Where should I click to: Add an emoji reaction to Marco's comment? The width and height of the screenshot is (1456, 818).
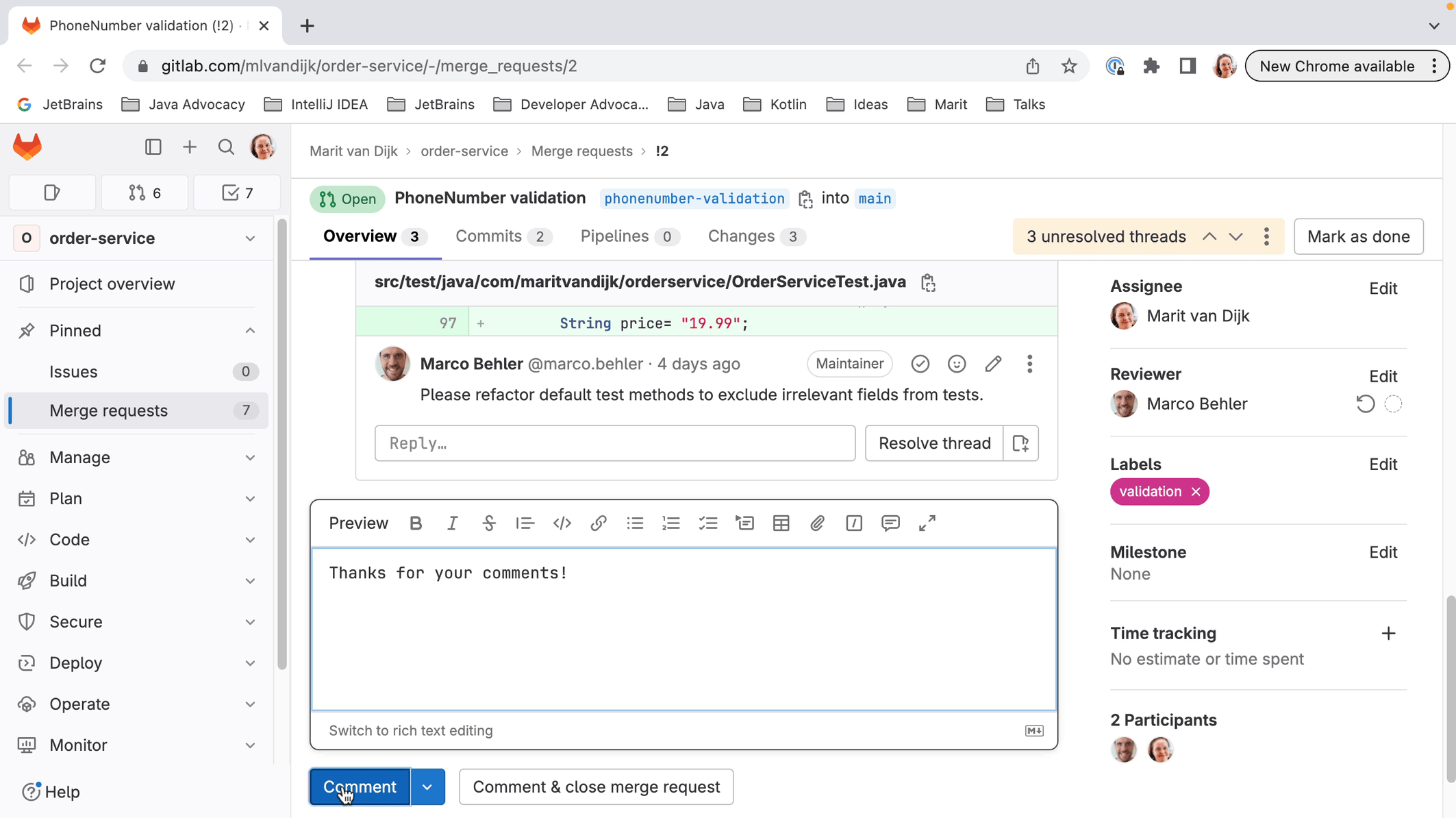(x=957, y=364)
